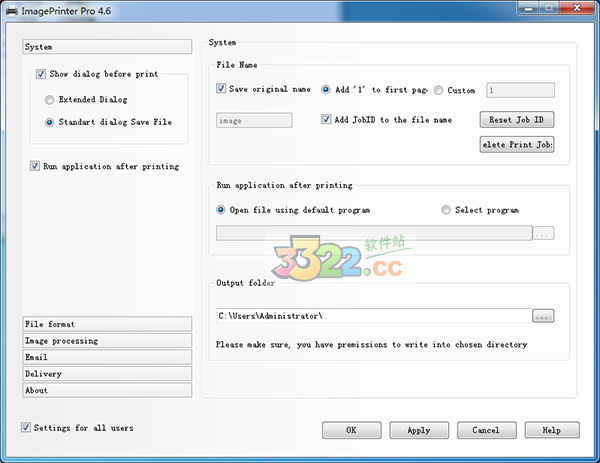The image size is (600, 463).
Task: Click the Help button
Action: [552, 430]
